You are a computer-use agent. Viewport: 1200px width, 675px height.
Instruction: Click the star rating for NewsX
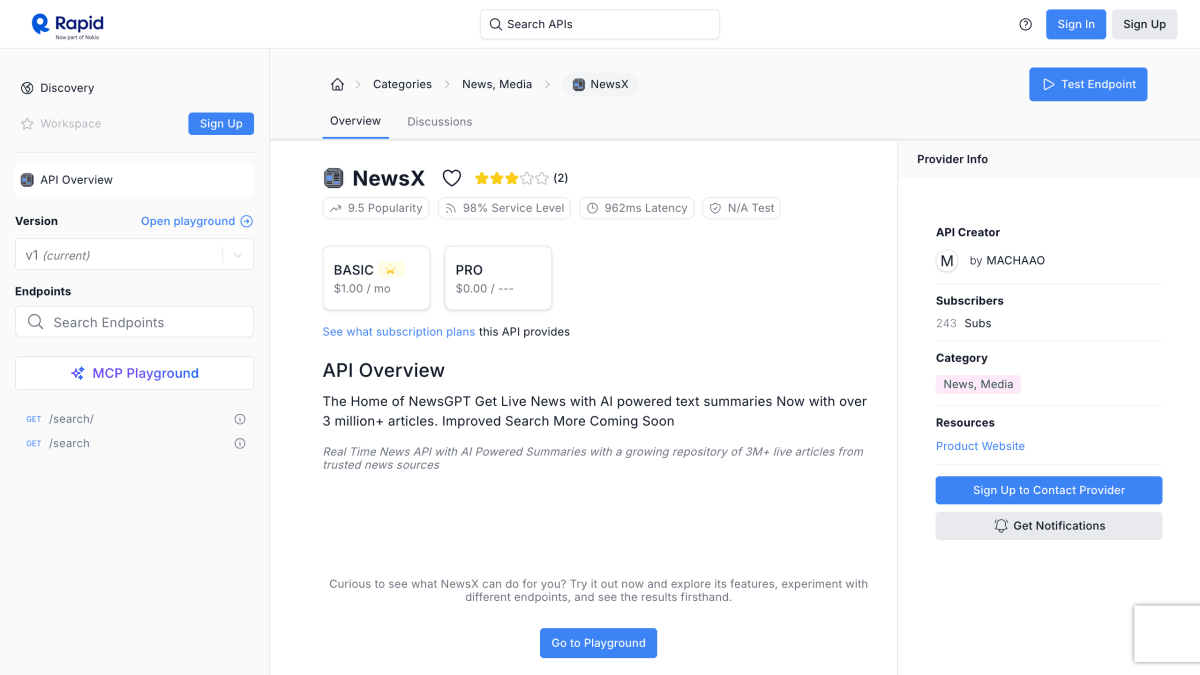click(511, 178)
